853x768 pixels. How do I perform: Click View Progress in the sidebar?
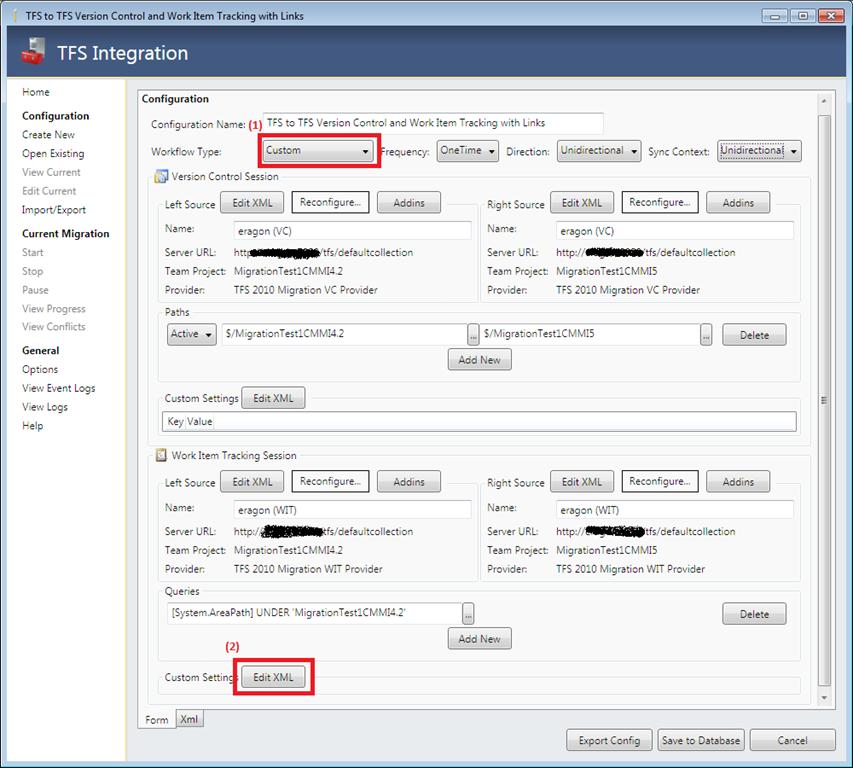pyautogui.click(x=54, y=308)
